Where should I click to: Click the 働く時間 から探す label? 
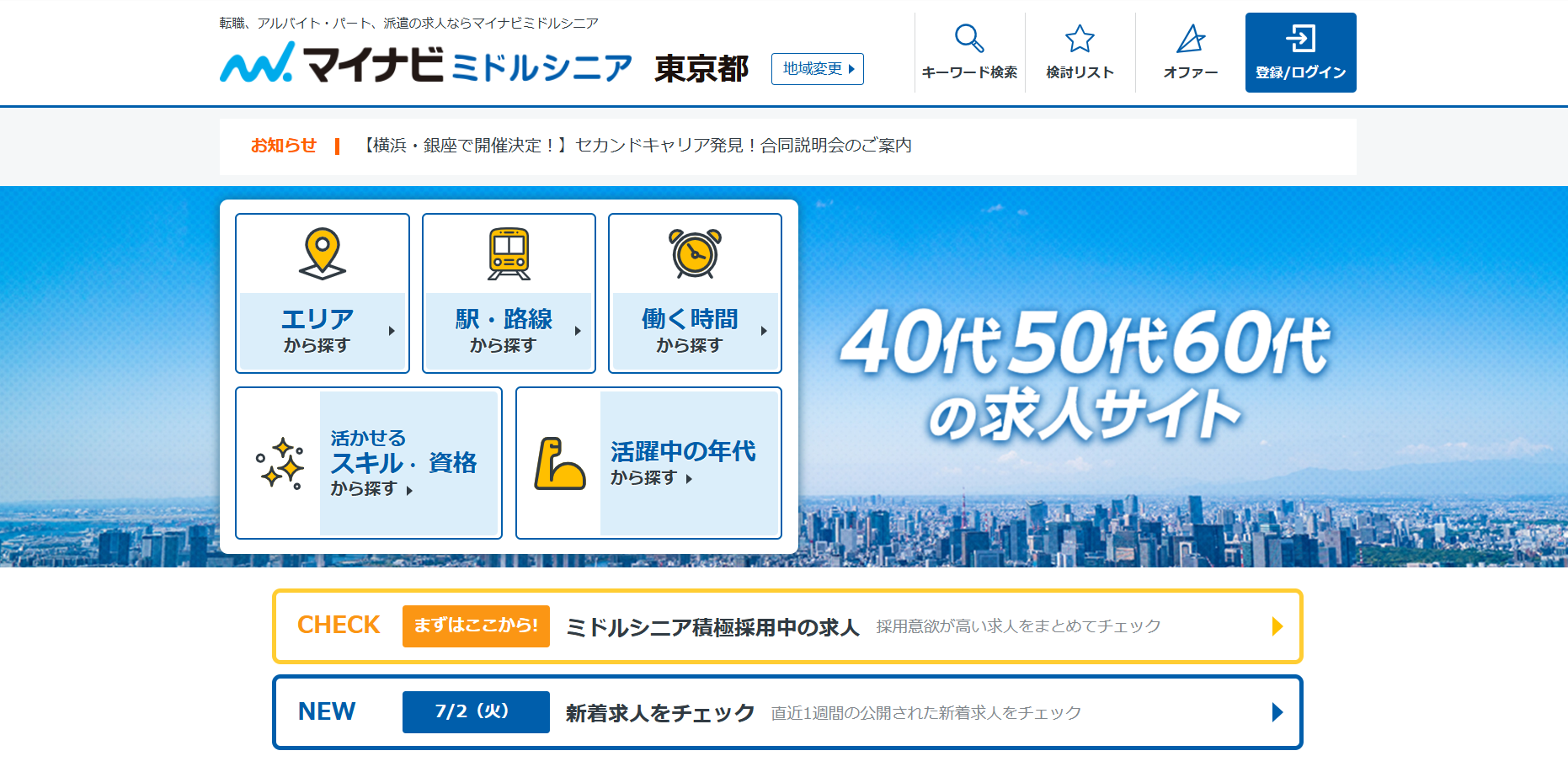click(690, 331)
